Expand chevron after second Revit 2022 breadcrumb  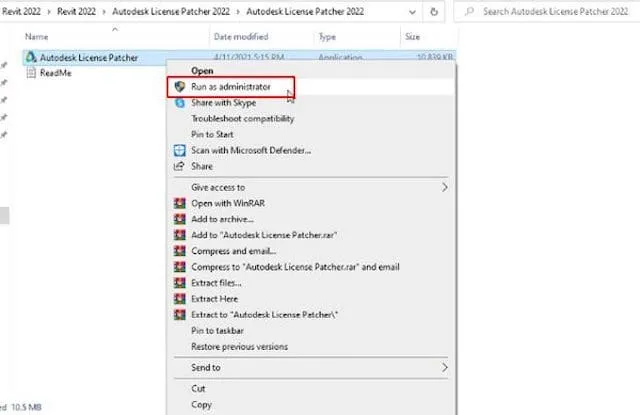(104, 12)
